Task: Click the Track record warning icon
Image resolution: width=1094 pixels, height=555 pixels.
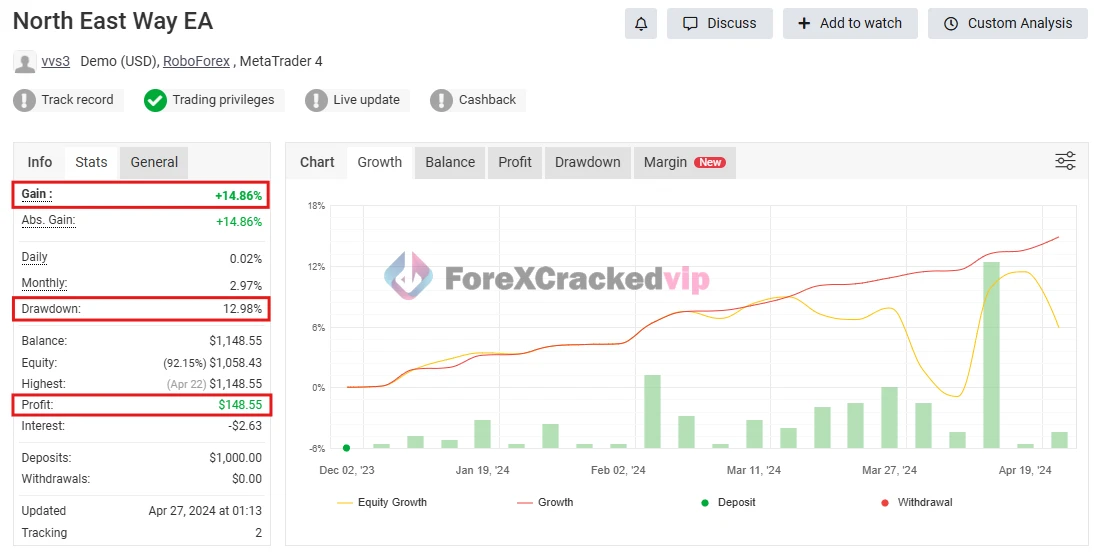Action: pyautogui.click(x=25, y=100)
